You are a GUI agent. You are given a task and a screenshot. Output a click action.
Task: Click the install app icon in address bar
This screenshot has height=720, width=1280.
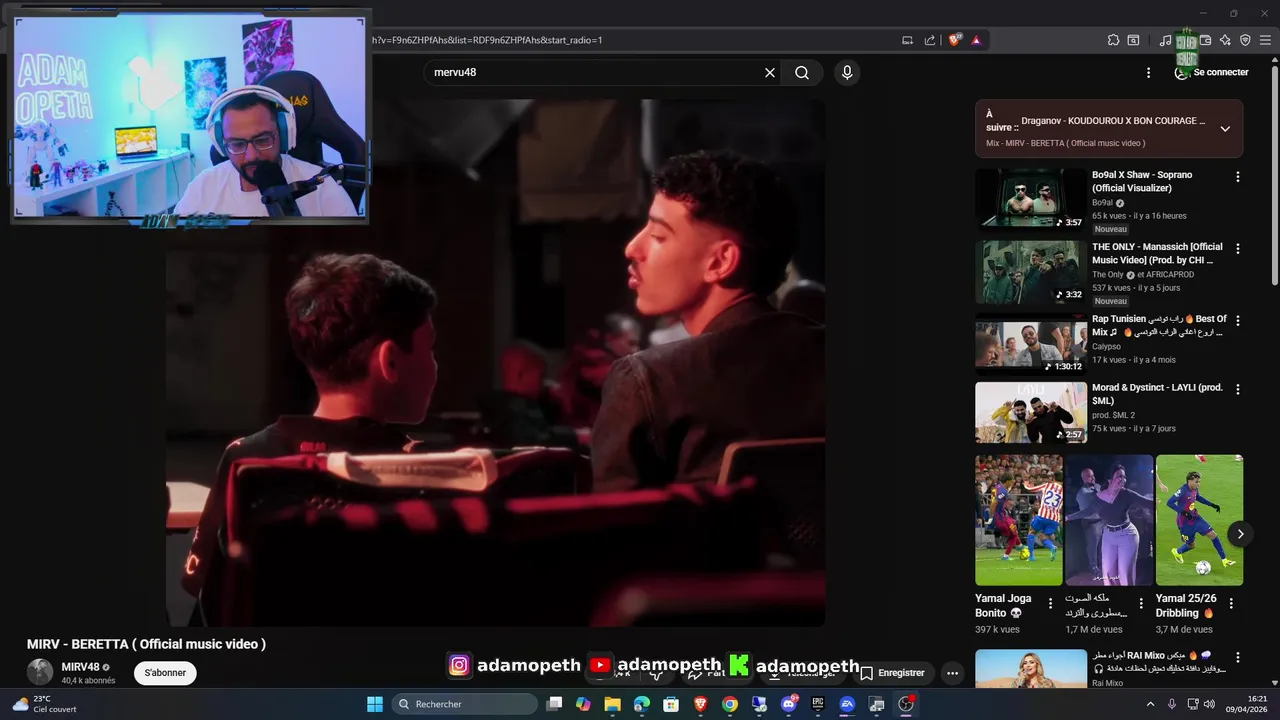pos(907,40)
